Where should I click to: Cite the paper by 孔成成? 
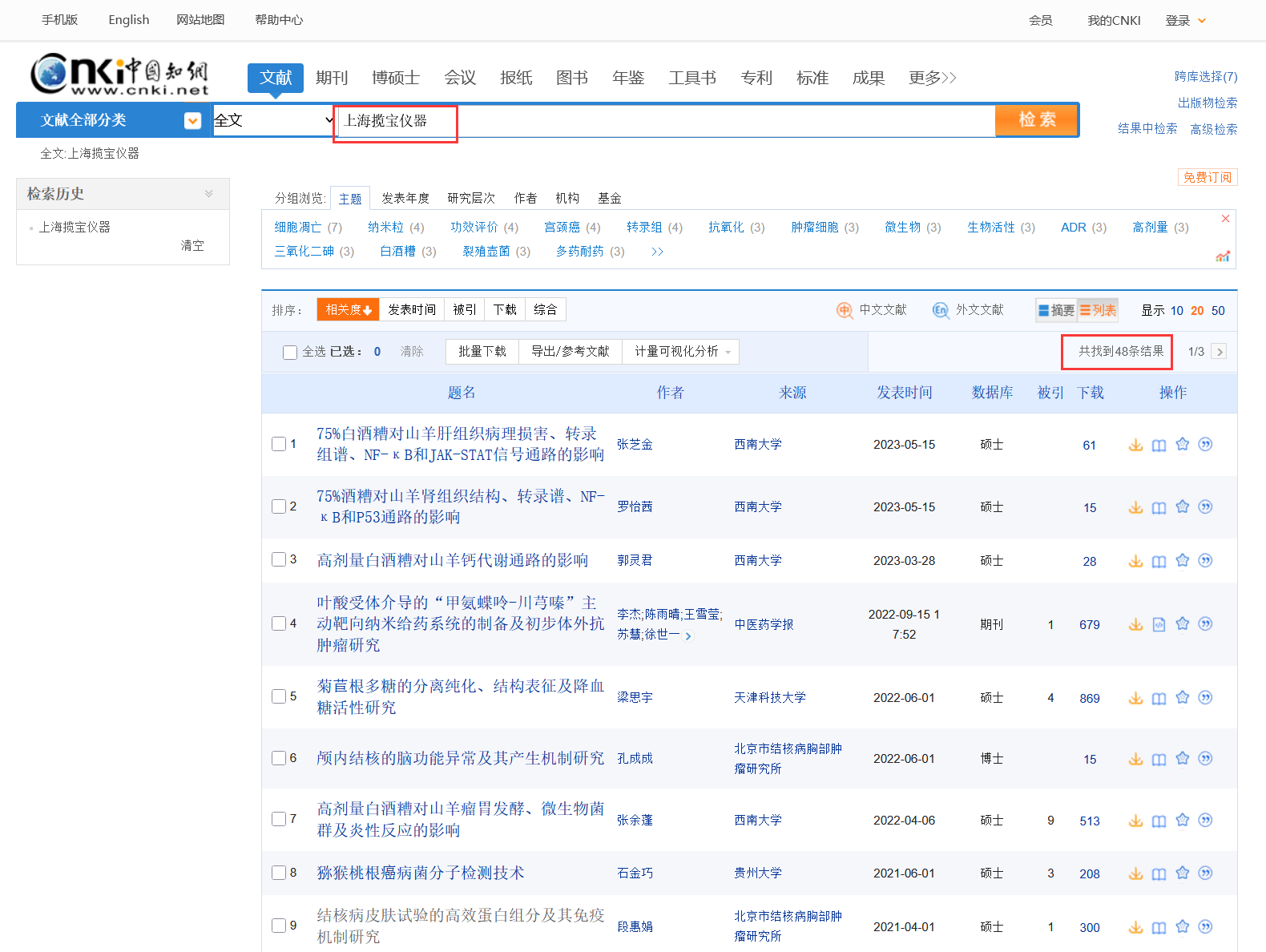point(1205,758)
